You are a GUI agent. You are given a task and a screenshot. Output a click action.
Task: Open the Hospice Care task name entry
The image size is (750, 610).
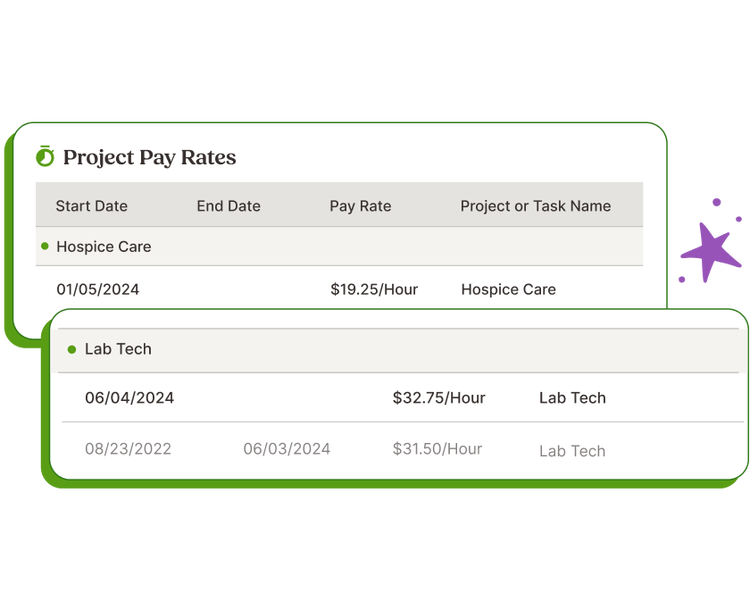point(508,289)
